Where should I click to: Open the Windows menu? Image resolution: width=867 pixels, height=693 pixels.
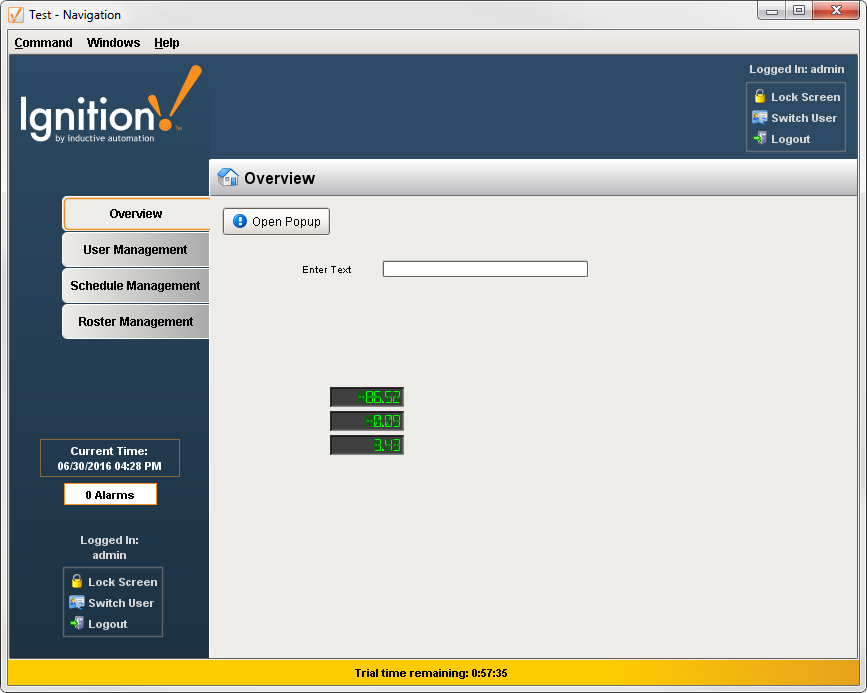(113, 43)
